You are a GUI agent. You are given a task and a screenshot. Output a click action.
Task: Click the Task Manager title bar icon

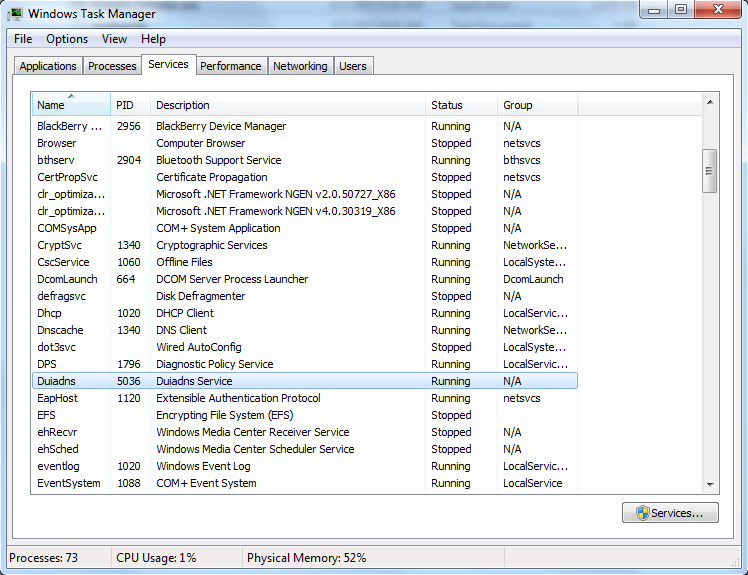[x=15, y=14]
